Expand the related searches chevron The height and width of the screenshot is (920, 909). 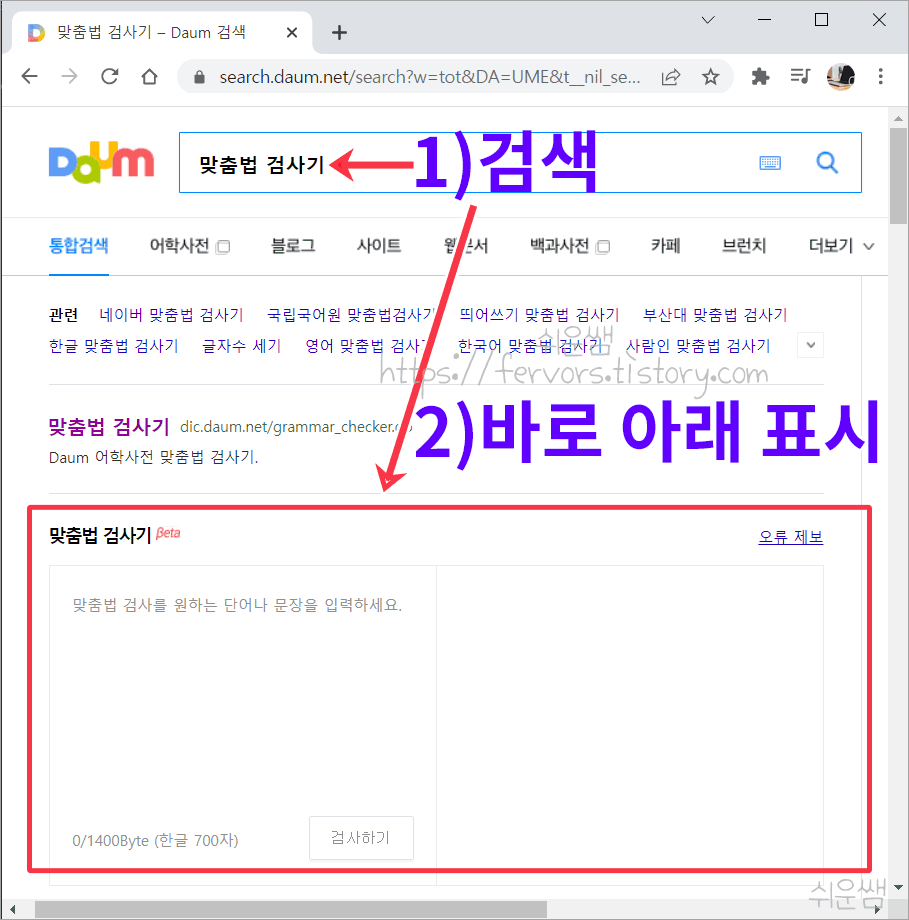click(810, 345)
